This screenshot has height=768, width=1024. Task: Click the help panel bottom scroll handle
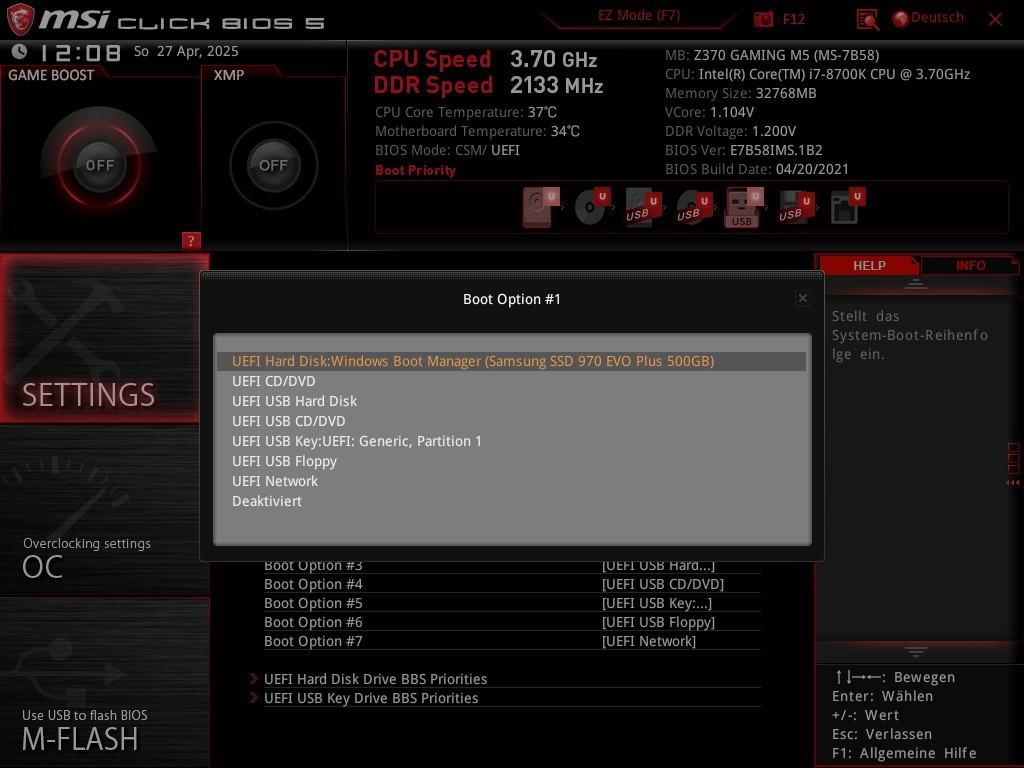pyautogui.click(x=916, y=652)
